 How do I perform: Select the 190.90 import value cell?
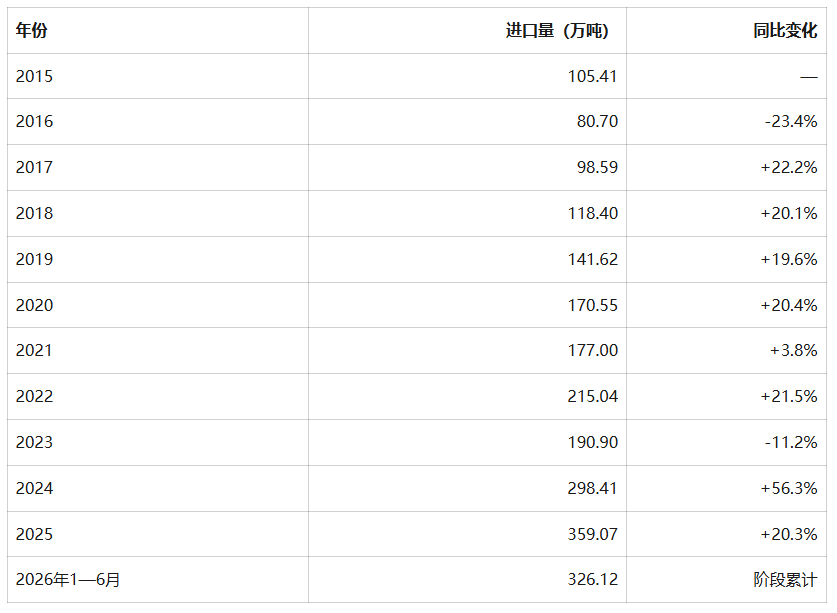[x=593, y=442]
